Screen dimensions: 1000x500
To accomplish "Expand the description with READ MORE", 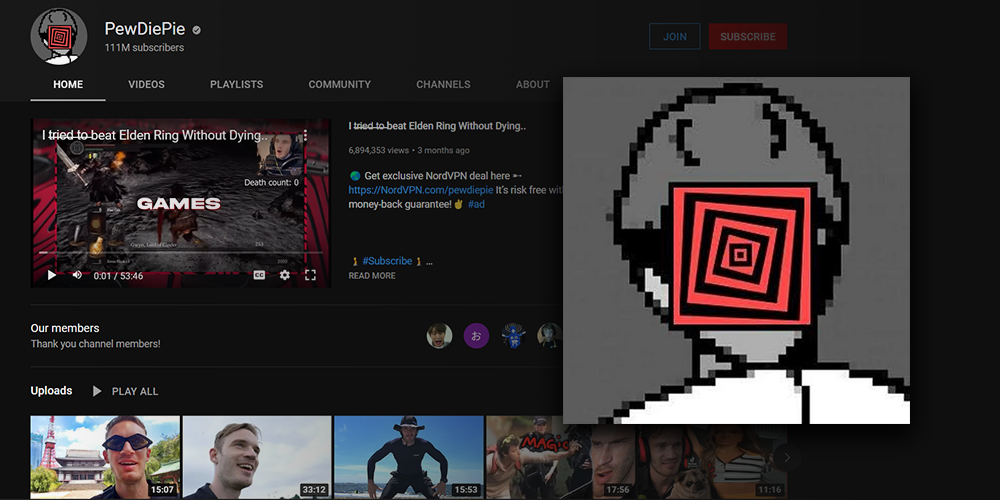I will (x=372, y=276).
